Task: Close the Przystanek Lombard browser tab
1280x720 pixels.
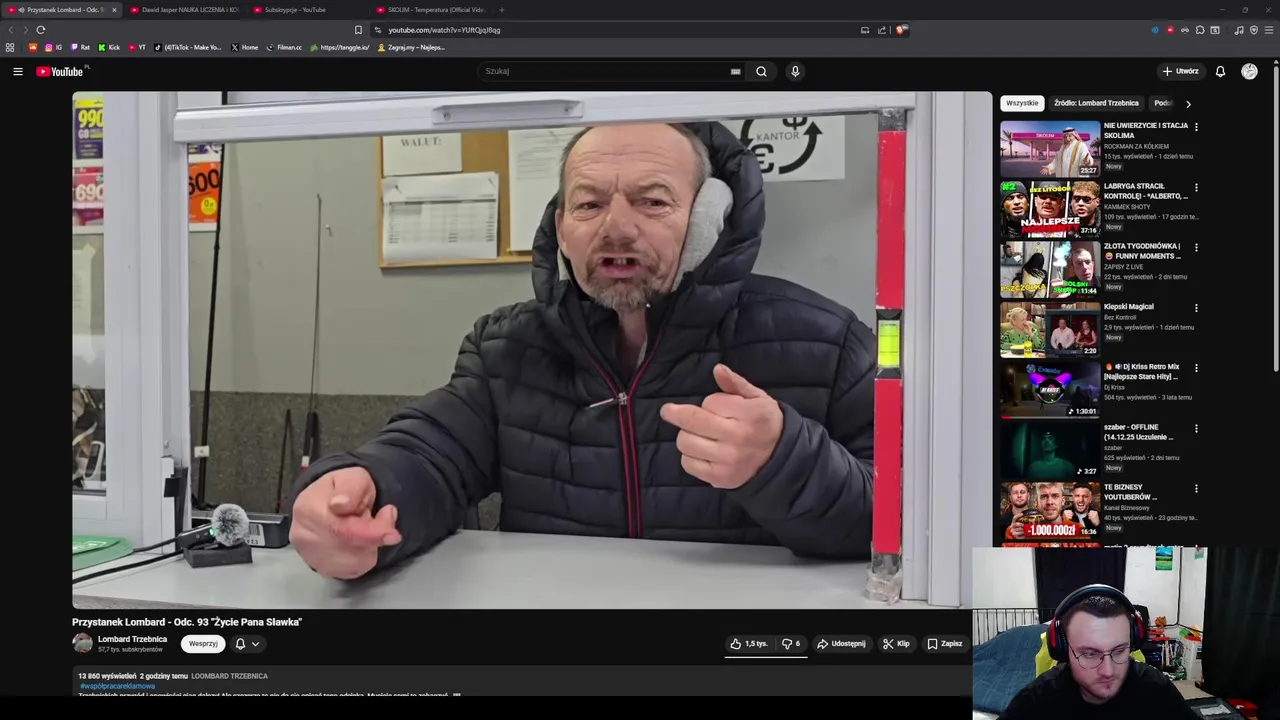Action: (114, 10)
